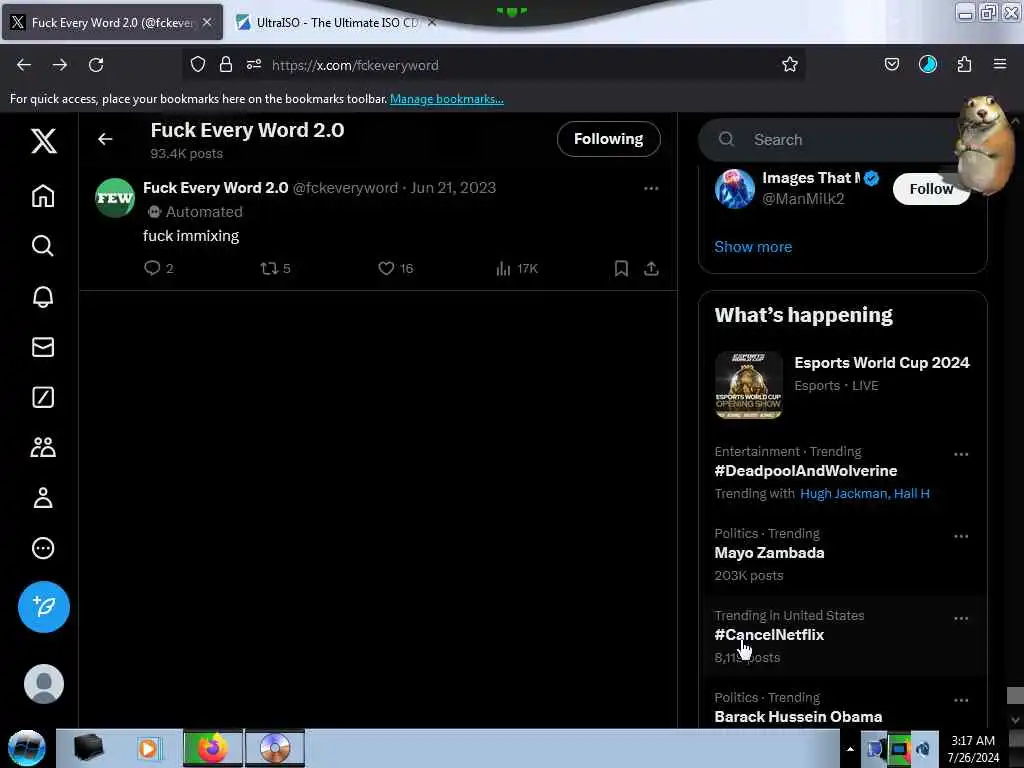Click browser Back arrow button
The image size is (1024, 768).
(x=24, y=65)
